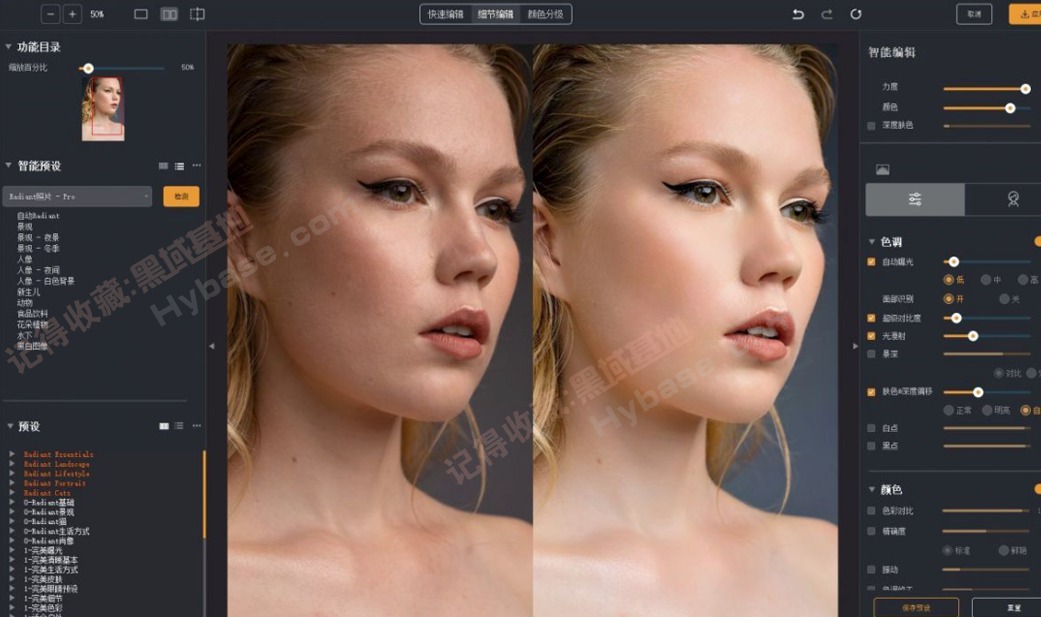
Task: Enable the 深度肤色 checkbox
Action: 869,126
